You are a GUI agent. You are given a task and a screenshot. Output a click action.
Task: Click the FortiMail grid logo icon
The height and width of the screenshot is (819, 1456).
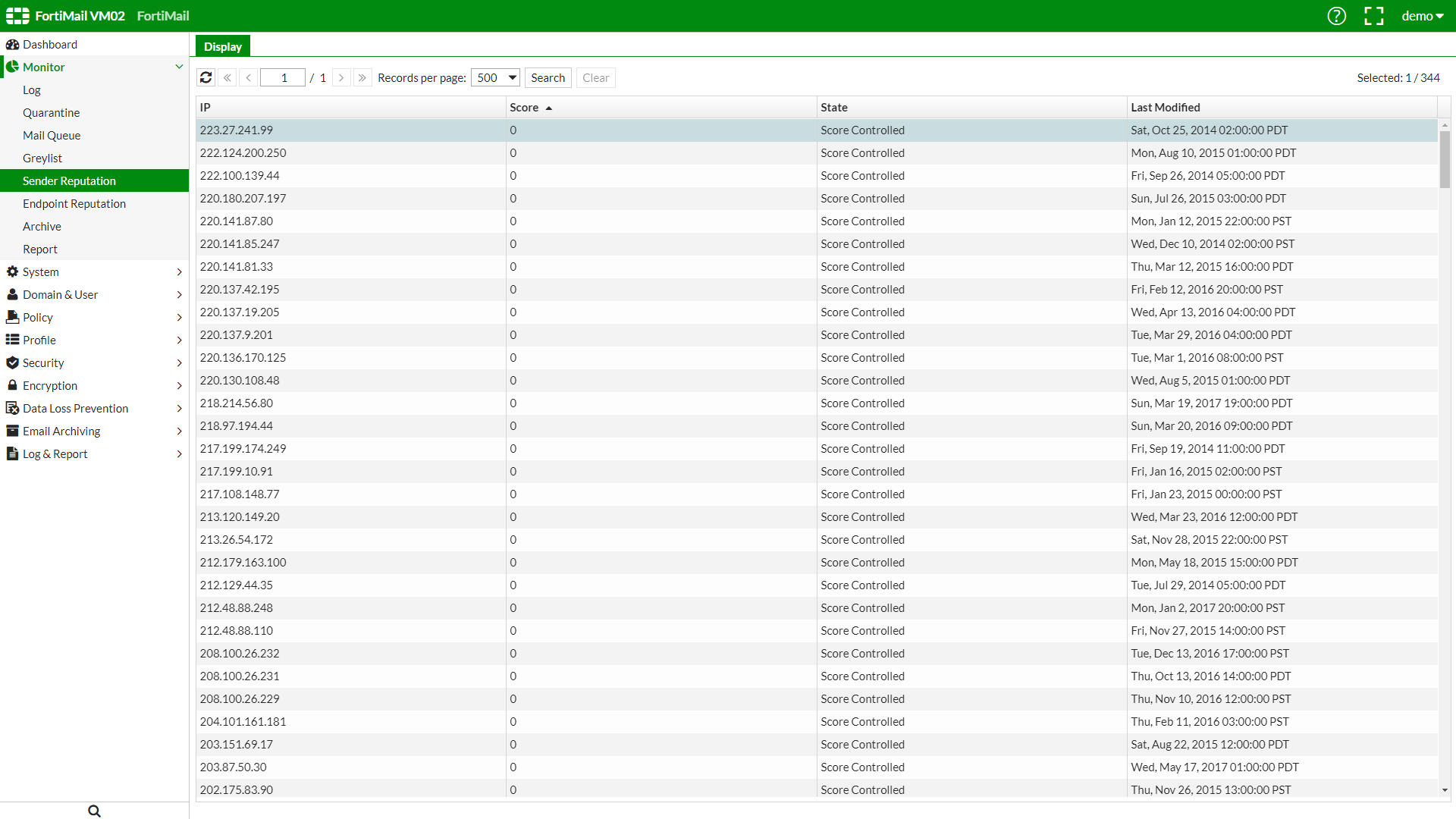(17, 16)
